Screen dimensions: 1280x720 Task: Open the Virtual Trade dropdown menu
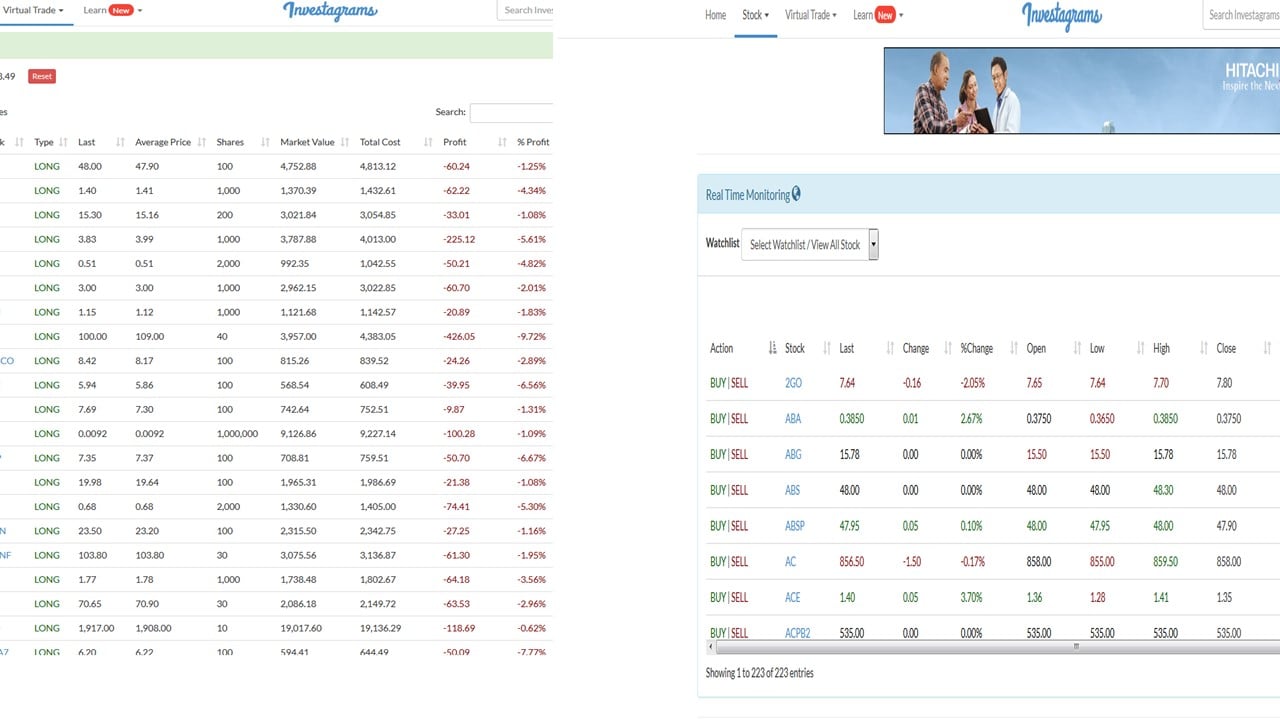coord(810,15)
